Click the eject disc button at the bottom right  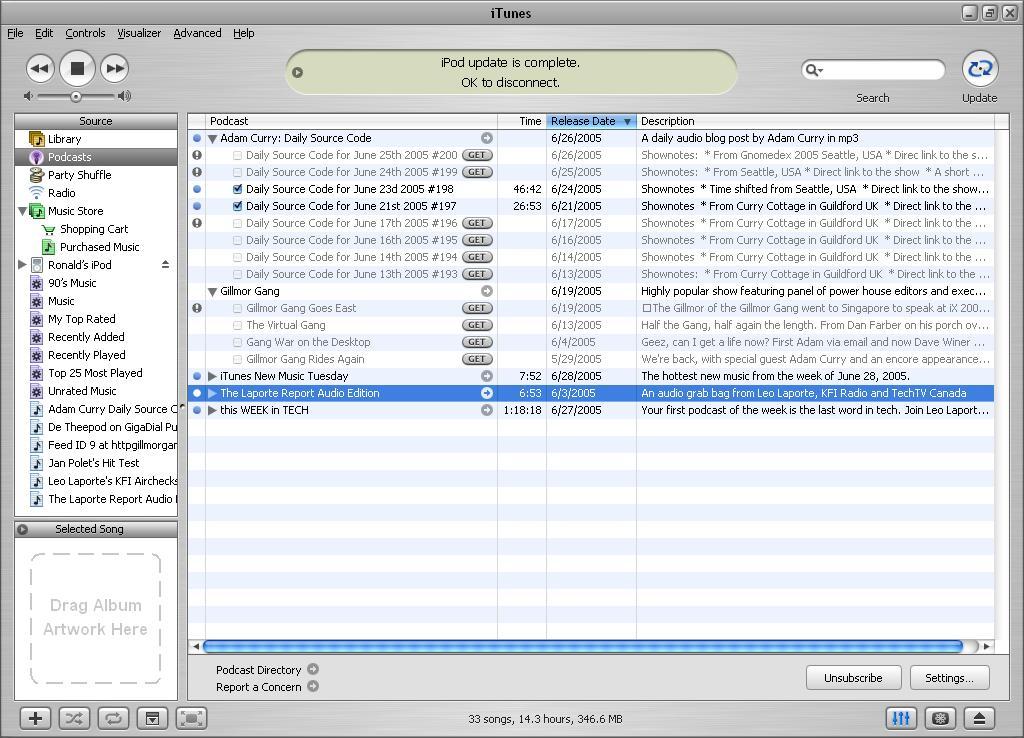point(979,718)
